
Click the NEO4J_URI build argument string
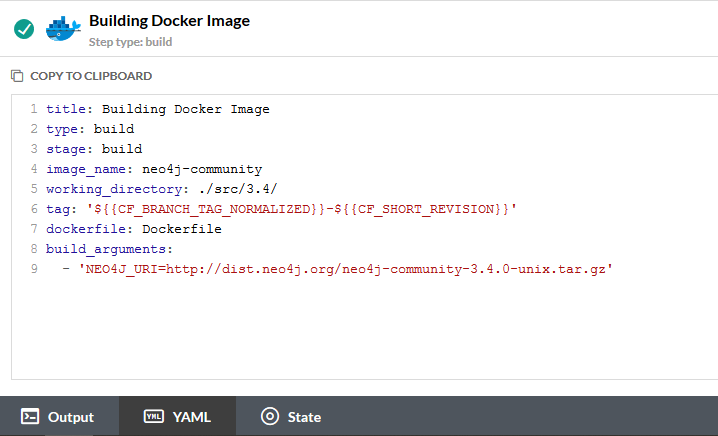coord(343,269)
